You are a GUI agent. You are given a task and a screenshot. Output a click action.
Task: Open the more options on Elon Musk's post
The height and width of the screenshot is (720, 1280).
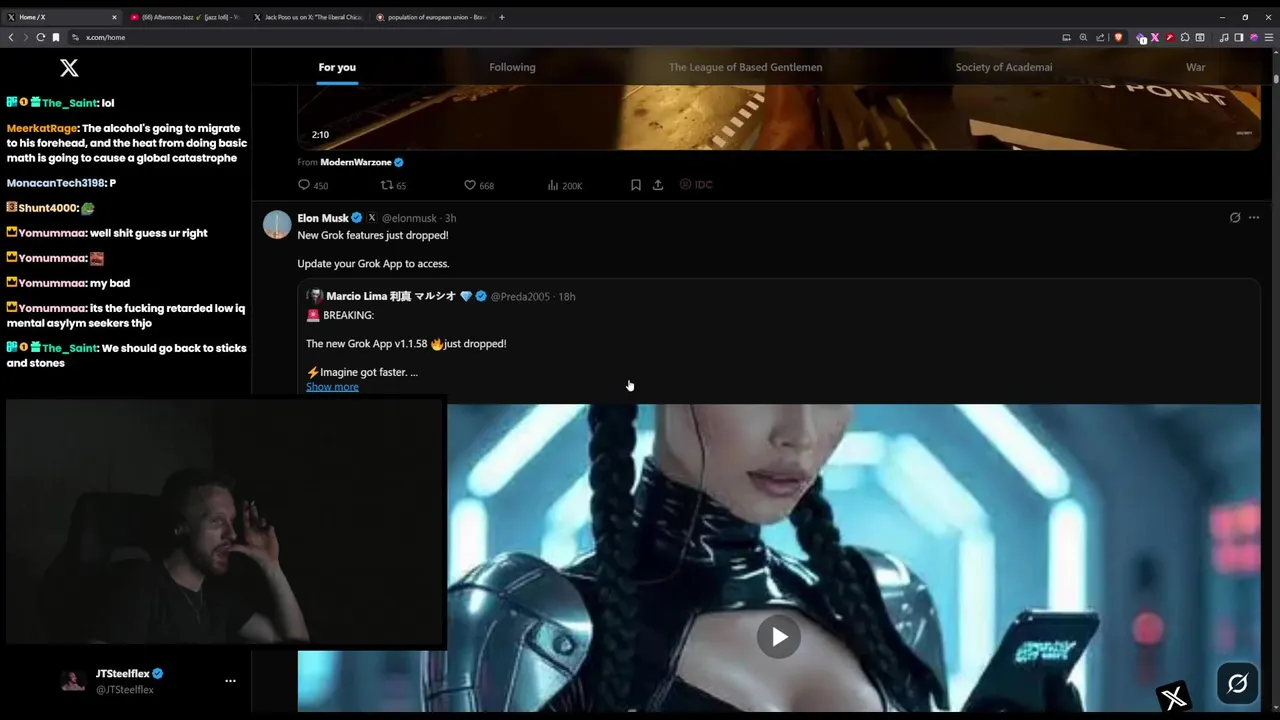pyautogui.click(x=1254, y=218)
